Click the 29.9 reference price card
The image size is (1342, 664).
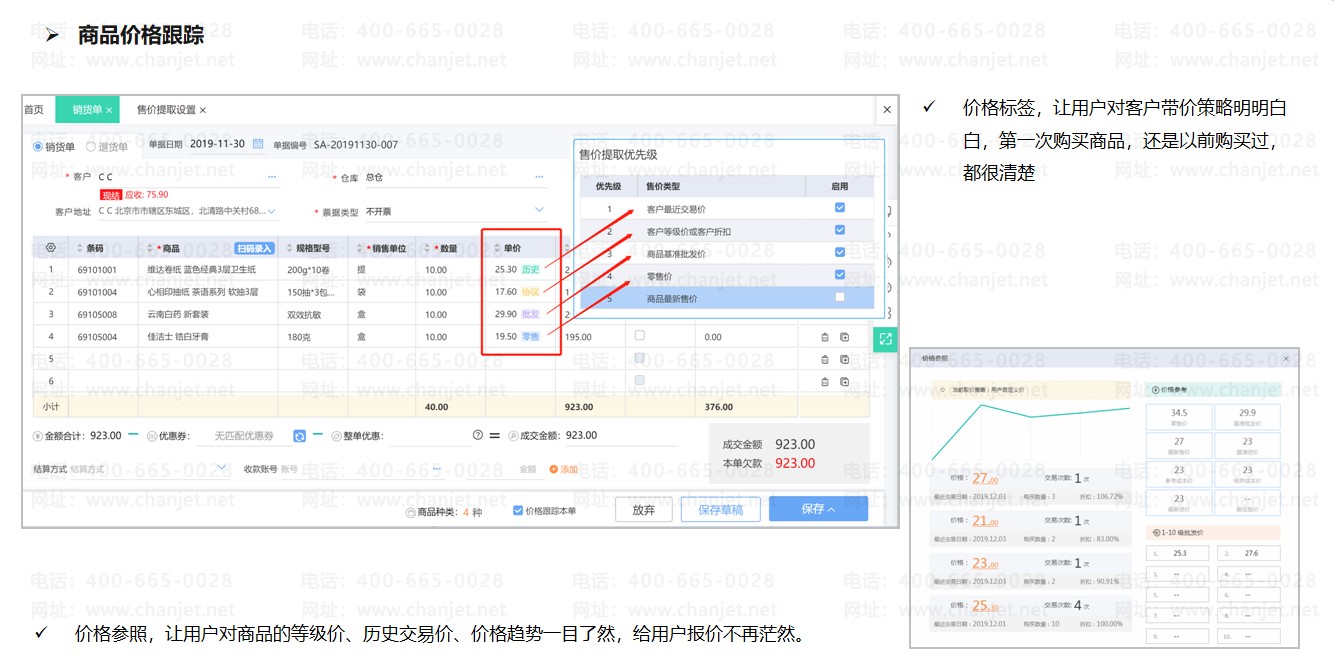[x=1247, y=418]
